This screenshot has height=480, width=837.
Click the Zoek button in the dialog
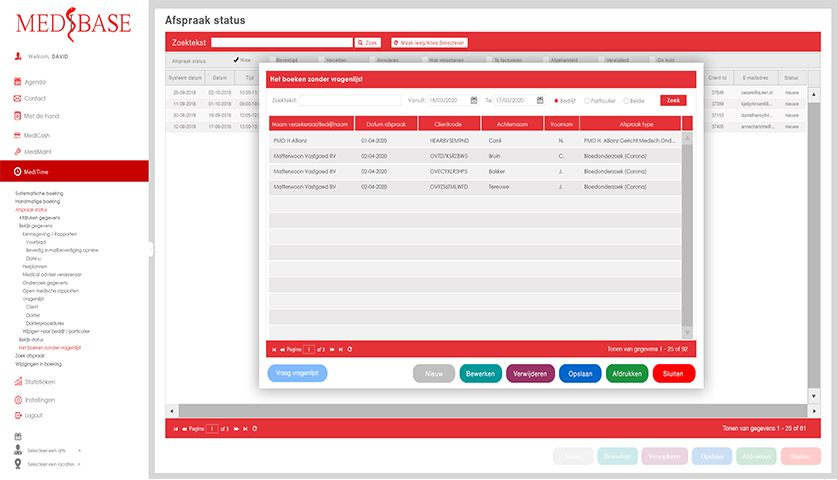pos(673,100)
